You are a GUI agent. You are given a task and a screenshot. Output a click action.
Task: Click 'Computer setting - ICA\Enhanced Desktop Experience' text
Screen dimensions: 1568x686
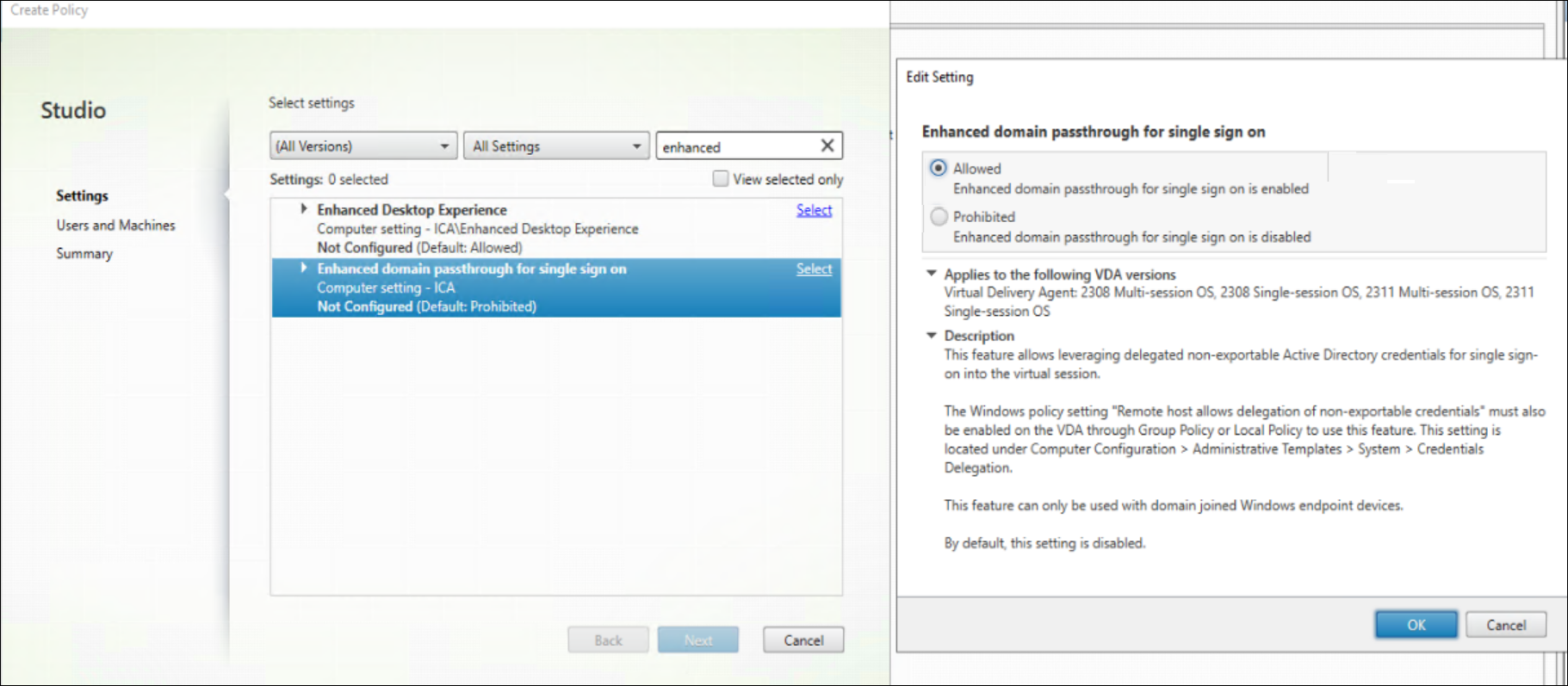477,229
